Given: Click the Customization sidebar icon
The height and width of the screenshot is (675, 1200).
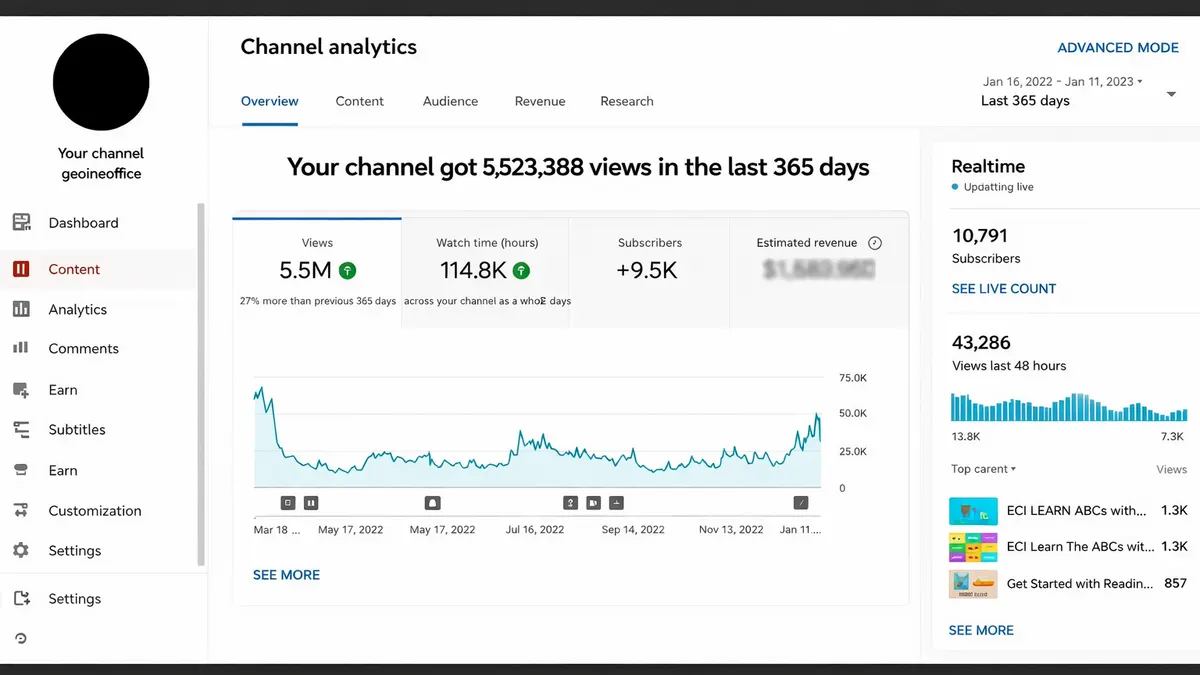Looking at the screenshot, I should [x=21, y=510].
